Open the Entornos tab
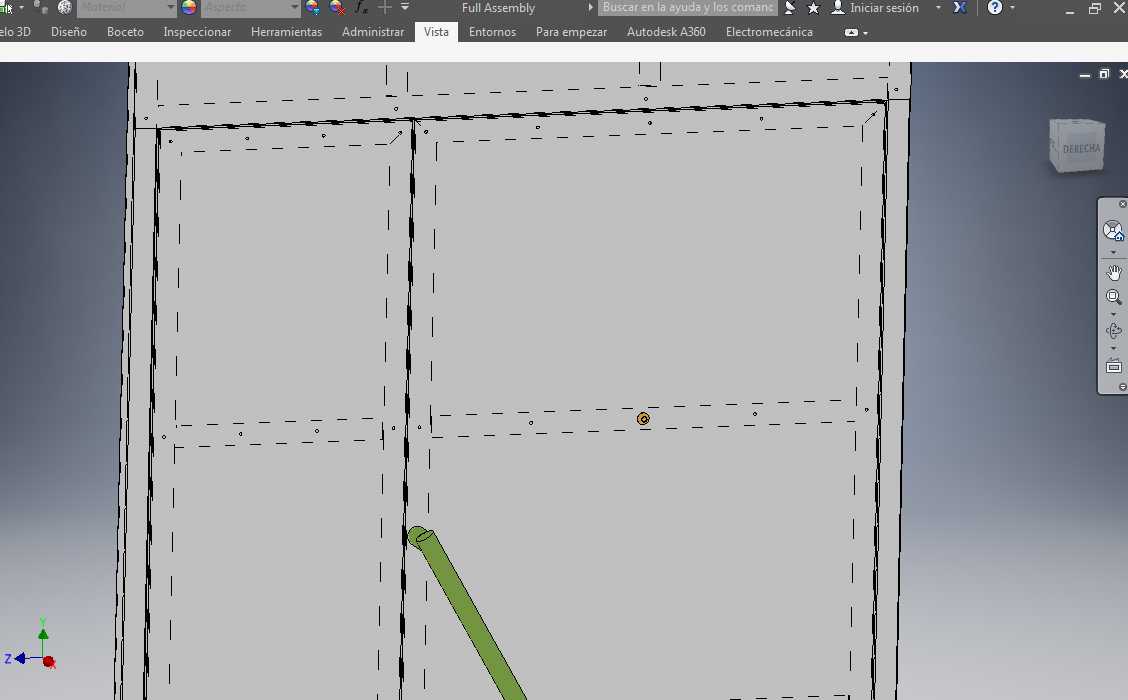Viewport: 1128px width, 700px height. [x=492, y=32]
